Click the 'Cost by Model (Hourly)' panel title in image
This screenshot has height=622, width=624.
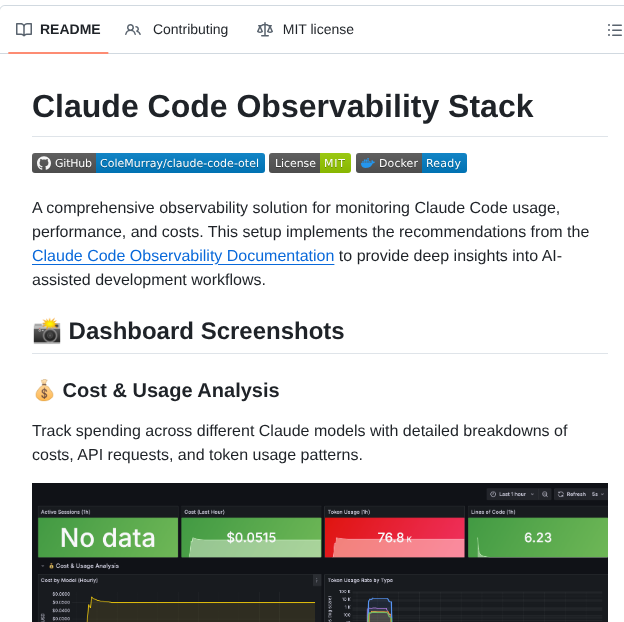[x=69, y=580]
